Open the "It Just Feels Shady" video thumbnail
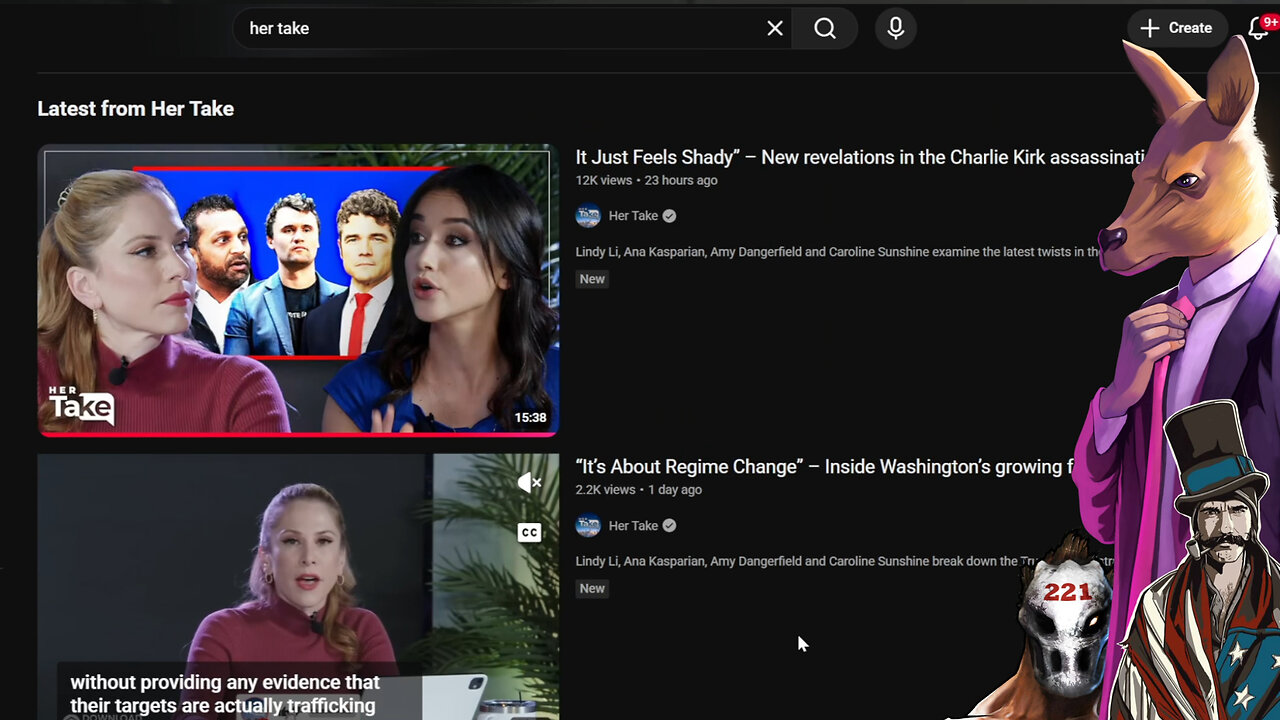This screenshot has width=1280, height=720. tap(297, 290)
